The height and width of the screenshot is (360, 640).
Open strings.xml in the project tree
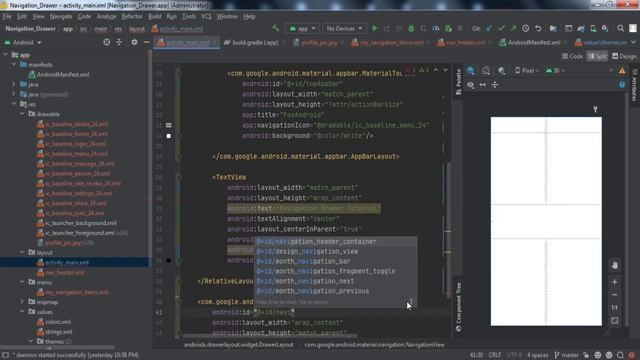click(x=55, y=331)
